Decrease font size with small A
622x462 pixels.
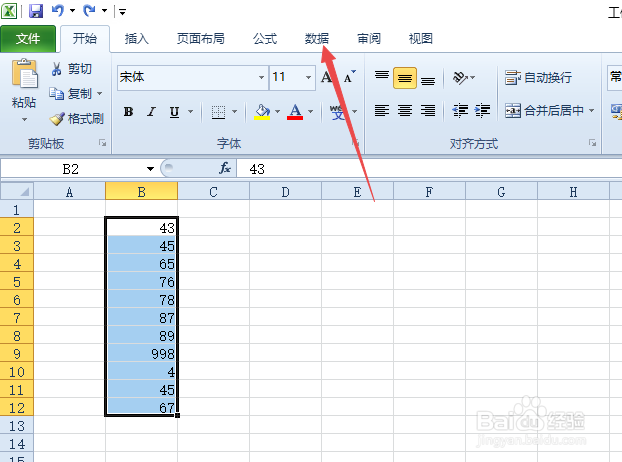(349, 77)
